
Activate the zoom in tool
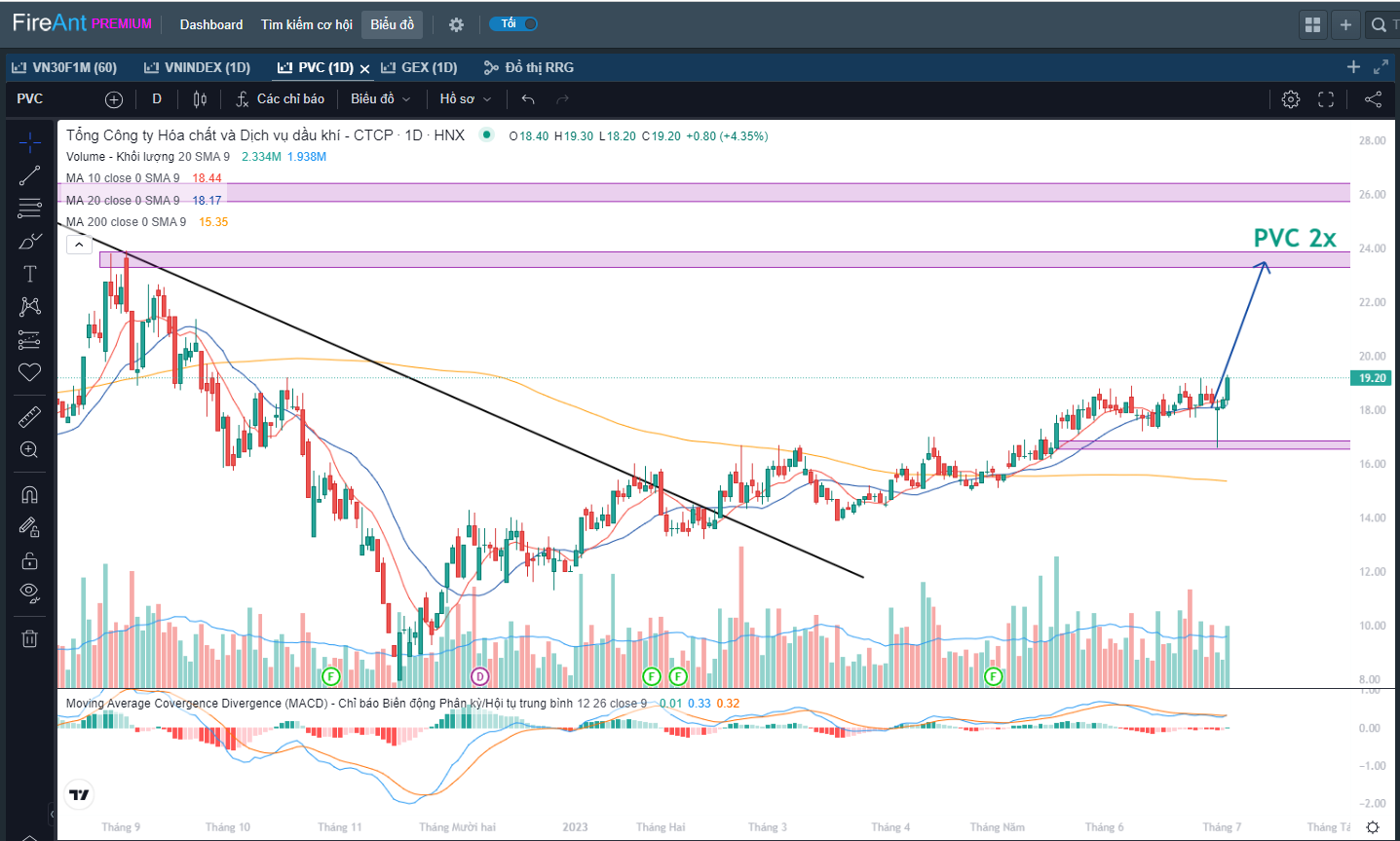pos(30,450)
